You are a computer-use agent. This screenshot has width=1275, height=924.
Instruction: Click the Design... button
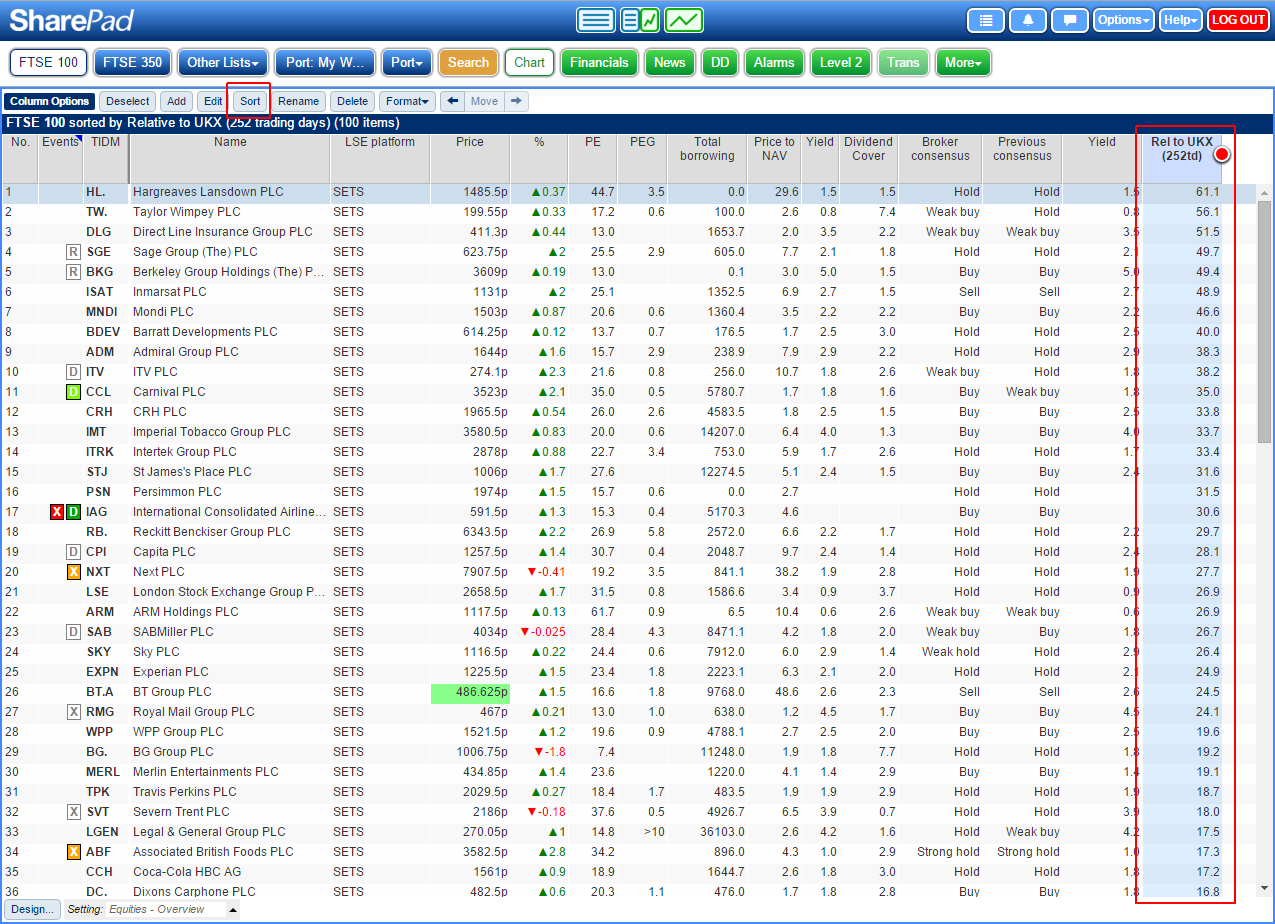[x=34, y=909]
